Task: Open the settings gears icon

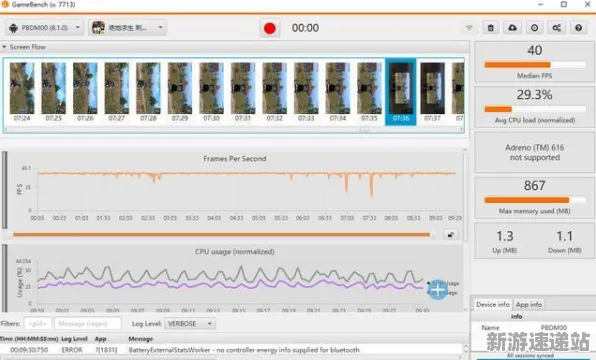Action: 556,28
